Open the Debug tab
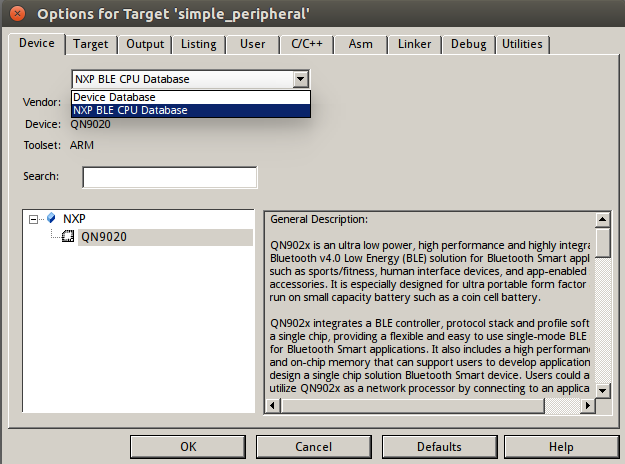Screen dimensions: 625x464 468,44
